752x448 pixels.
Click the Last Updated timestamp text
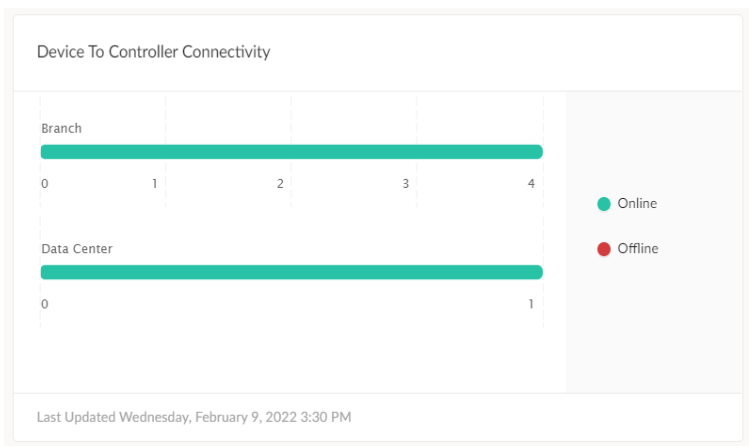tap(194, 416)
